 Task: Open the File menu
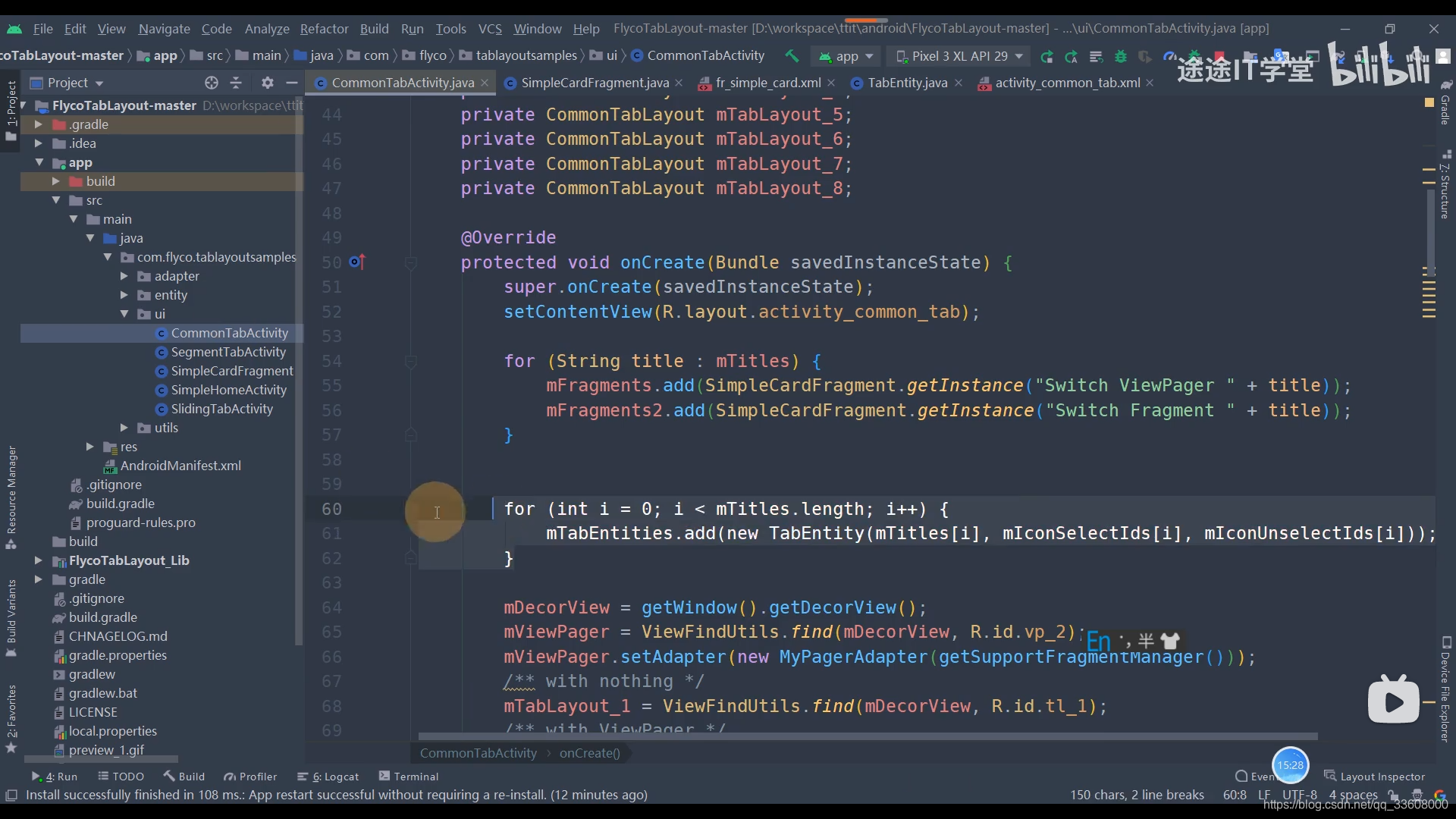pyautogui.click(x=42, y=29)
